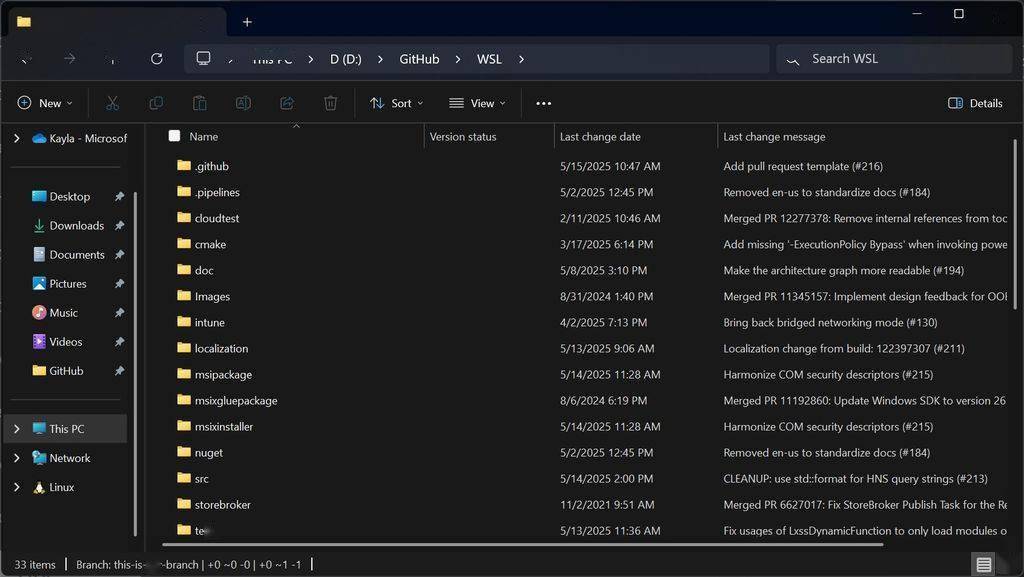This screenshot has width=1024, height=577.
Task: Click the Copy icon in the toolbar
Action: tap(155, 103)
